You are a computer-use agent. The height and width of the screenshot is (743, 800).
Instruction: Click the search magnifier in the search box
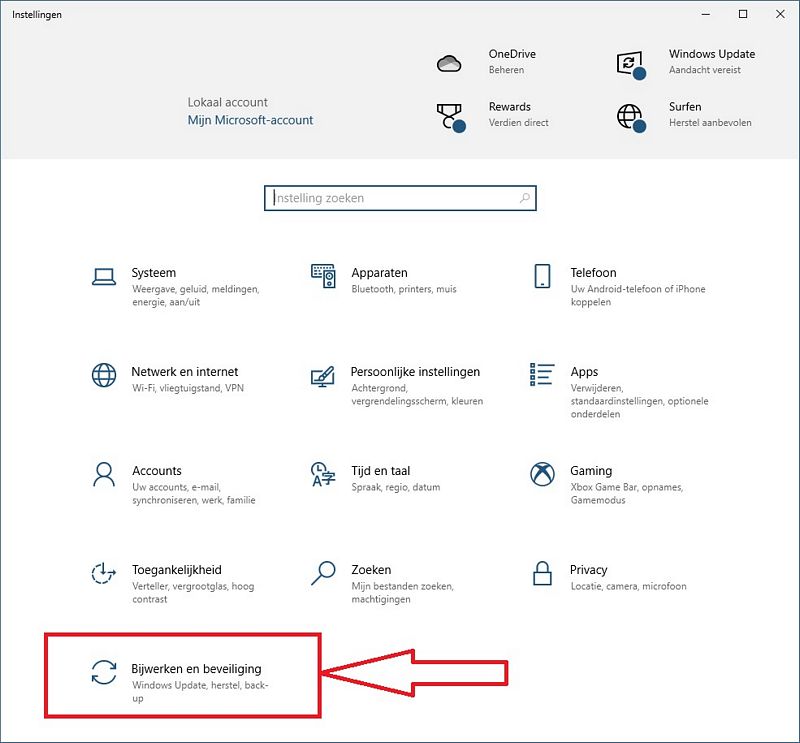(x=524, y=197)
